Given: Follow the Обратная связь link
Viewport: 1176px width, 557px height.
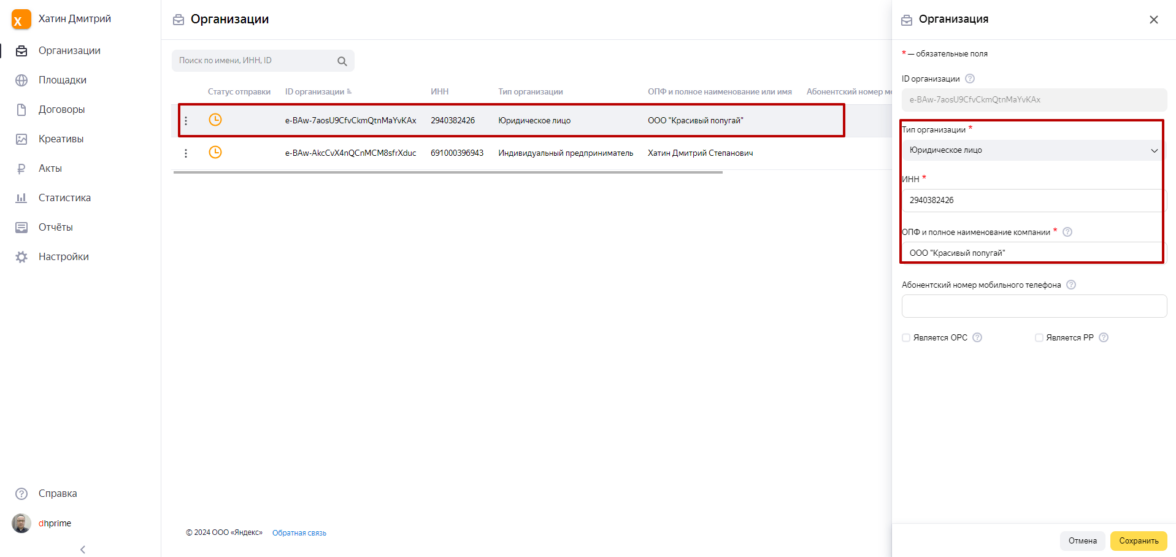Looking at the screenshot, I should pyautogui.click(x=299, y=533).
